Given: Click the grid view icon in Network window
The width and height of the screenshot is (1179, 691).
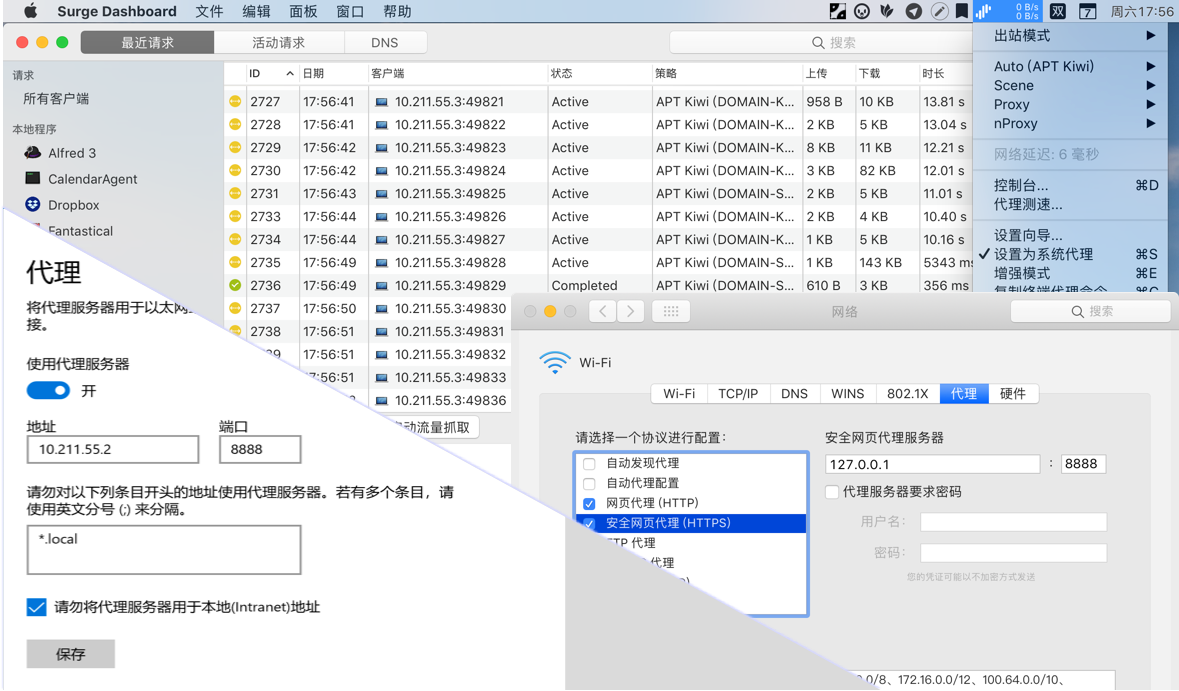Looking at the screenshot, I should 671,311.
